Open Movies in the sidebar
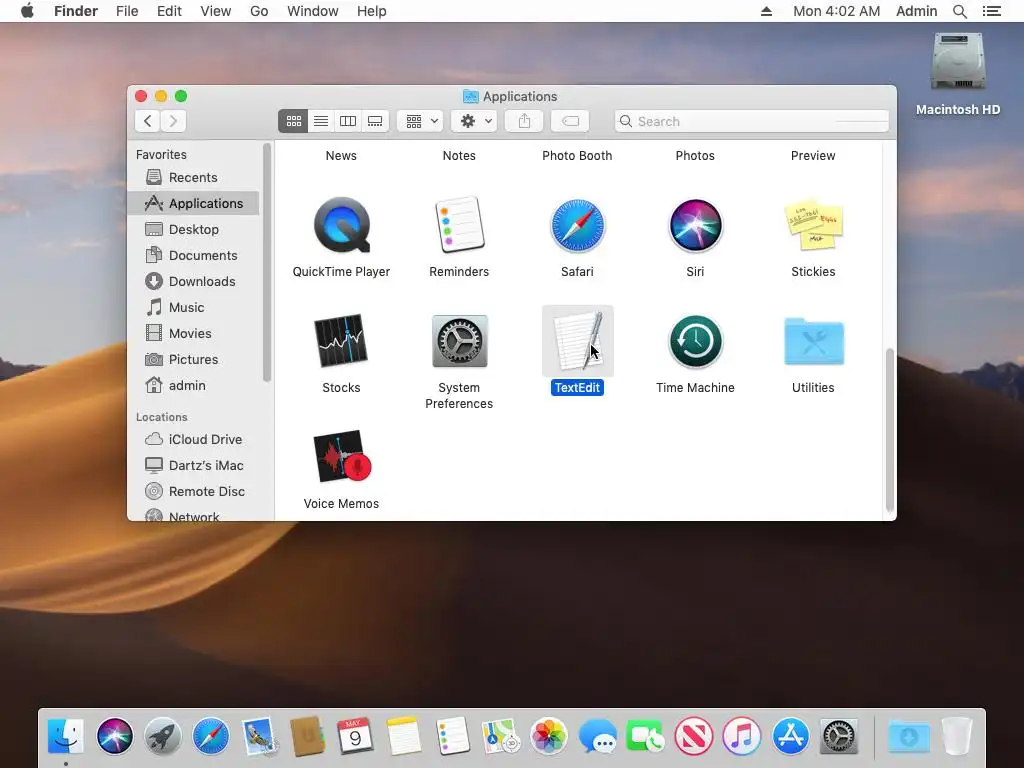The image size is (1024, 768). (194, 334)
